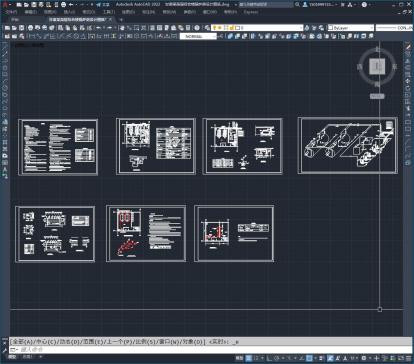Add a new drawing file tab

click(x=121, y=20)
